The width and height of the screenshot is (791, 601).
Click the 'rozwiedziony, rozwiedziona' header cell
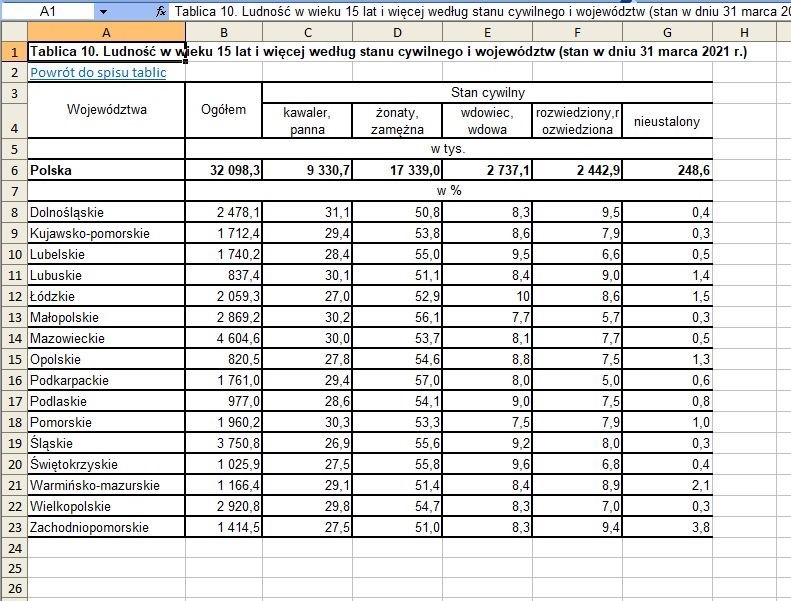point(577,121)
